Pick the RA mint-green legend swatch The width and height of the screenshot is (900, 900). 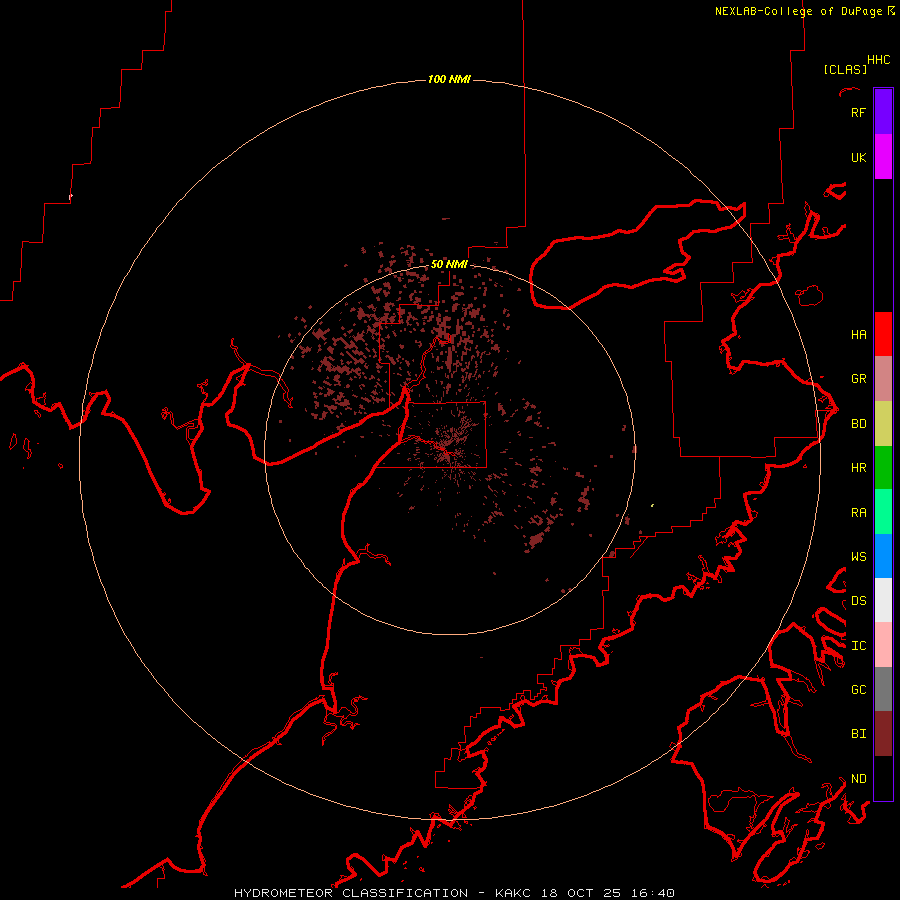(x=883, y=512)
